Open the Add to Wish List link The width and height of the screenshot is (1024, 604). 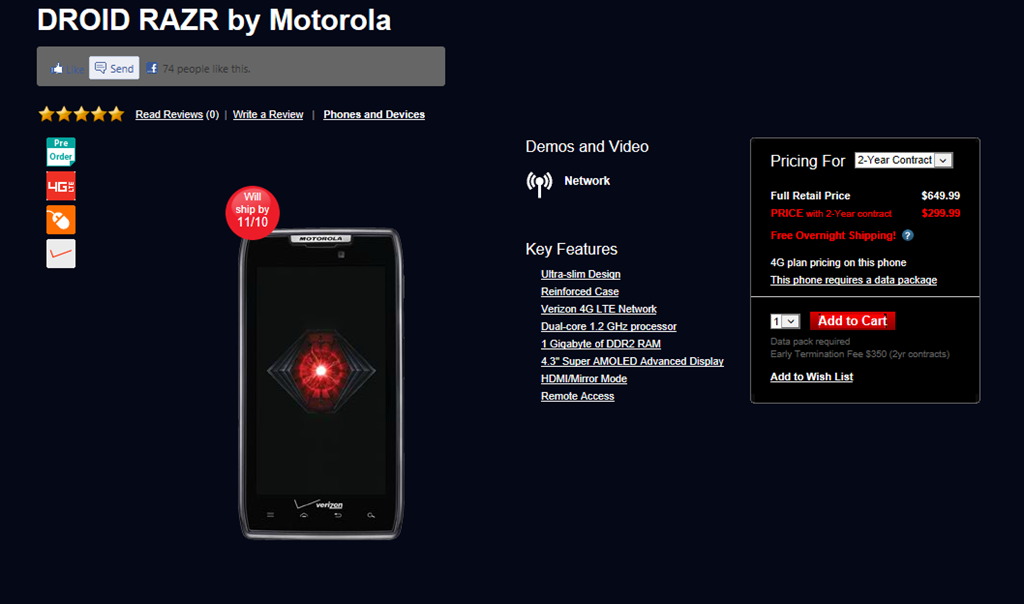811,377
